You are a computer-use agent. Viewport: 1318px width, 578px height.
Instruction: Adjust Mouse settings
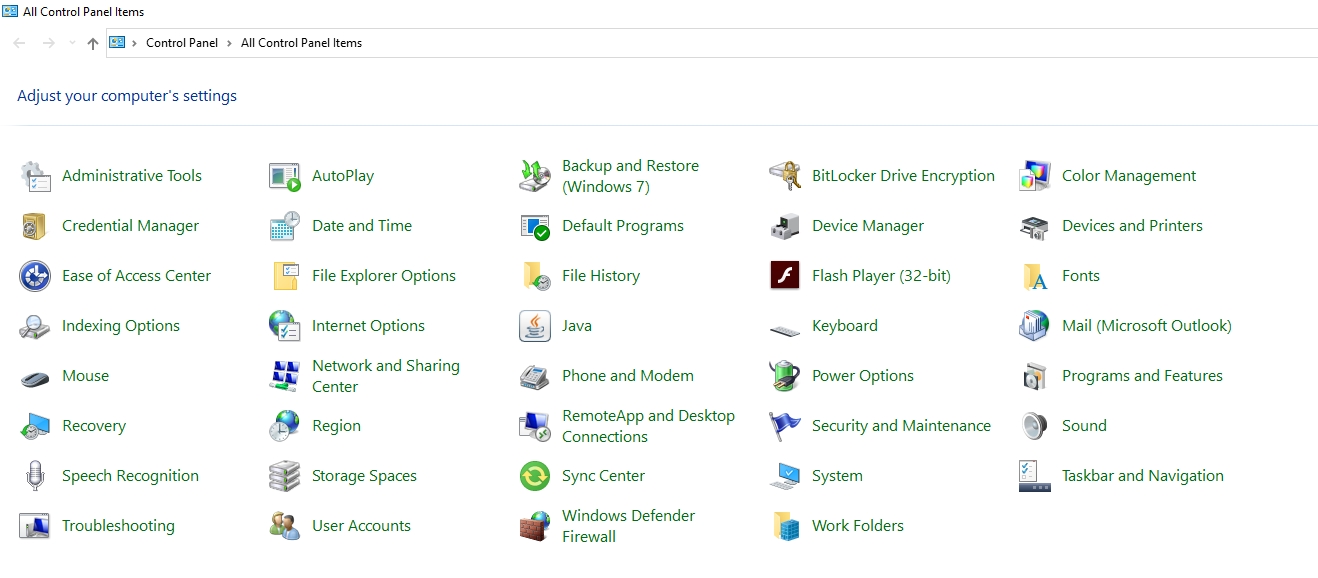tap(87, 375)
